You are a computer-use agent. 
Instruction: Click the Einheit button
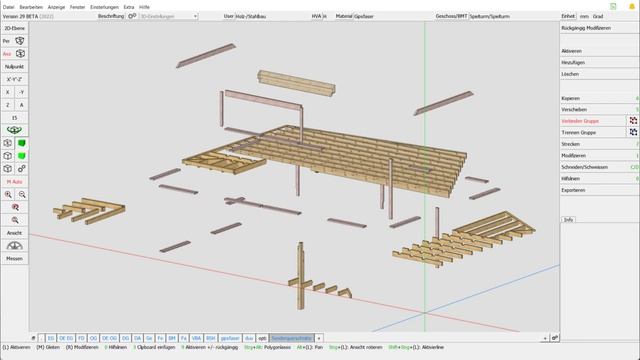[568, 16]
